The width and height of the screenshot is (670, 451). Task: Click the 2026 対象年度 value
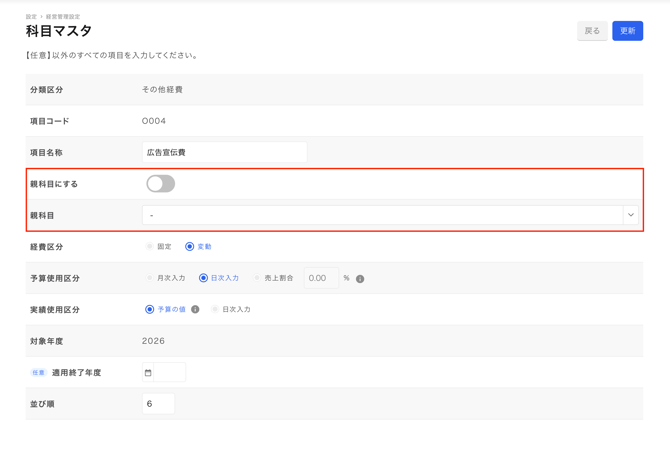click(x=153, y=341)
